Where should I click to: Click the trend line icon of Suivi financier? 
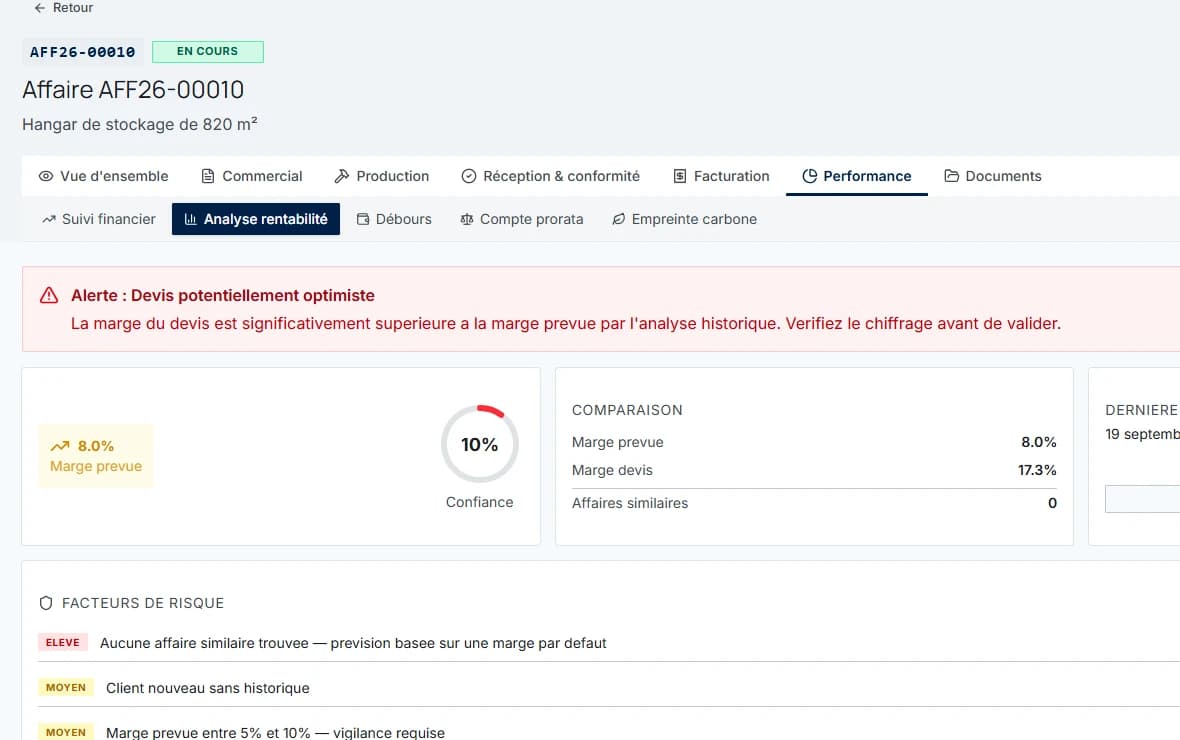click(x=49, y=219)
